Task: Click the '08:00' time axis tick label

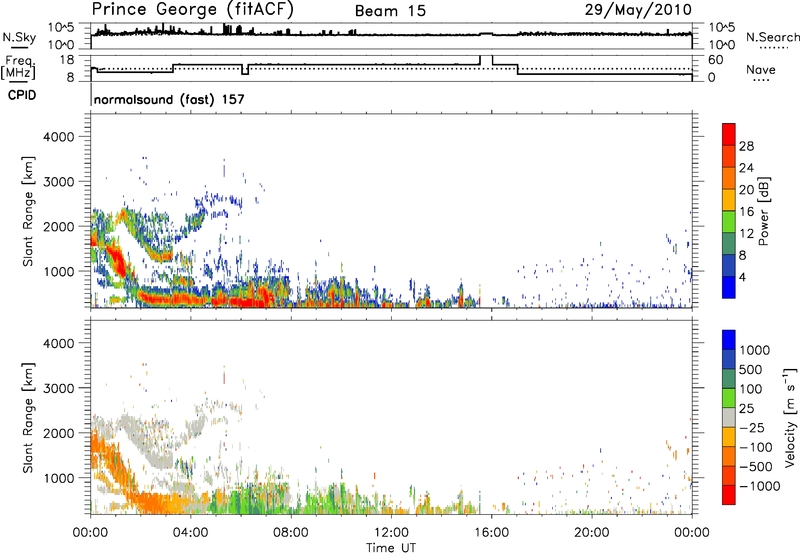Action: (291, 533)
